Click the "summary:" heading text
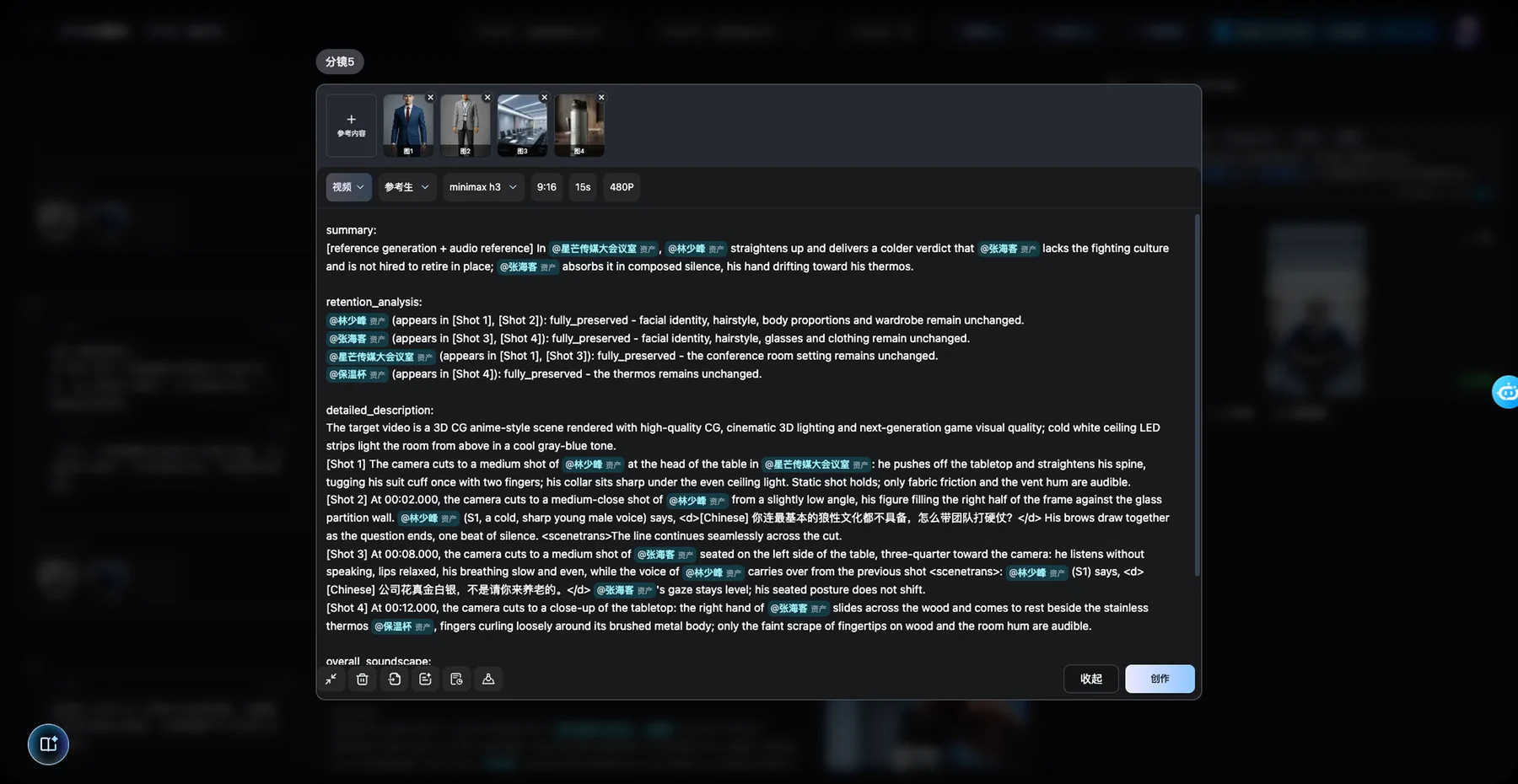The width and height of the screenshot is (1518, 784). pyautogui.click(x=352, y=230)
